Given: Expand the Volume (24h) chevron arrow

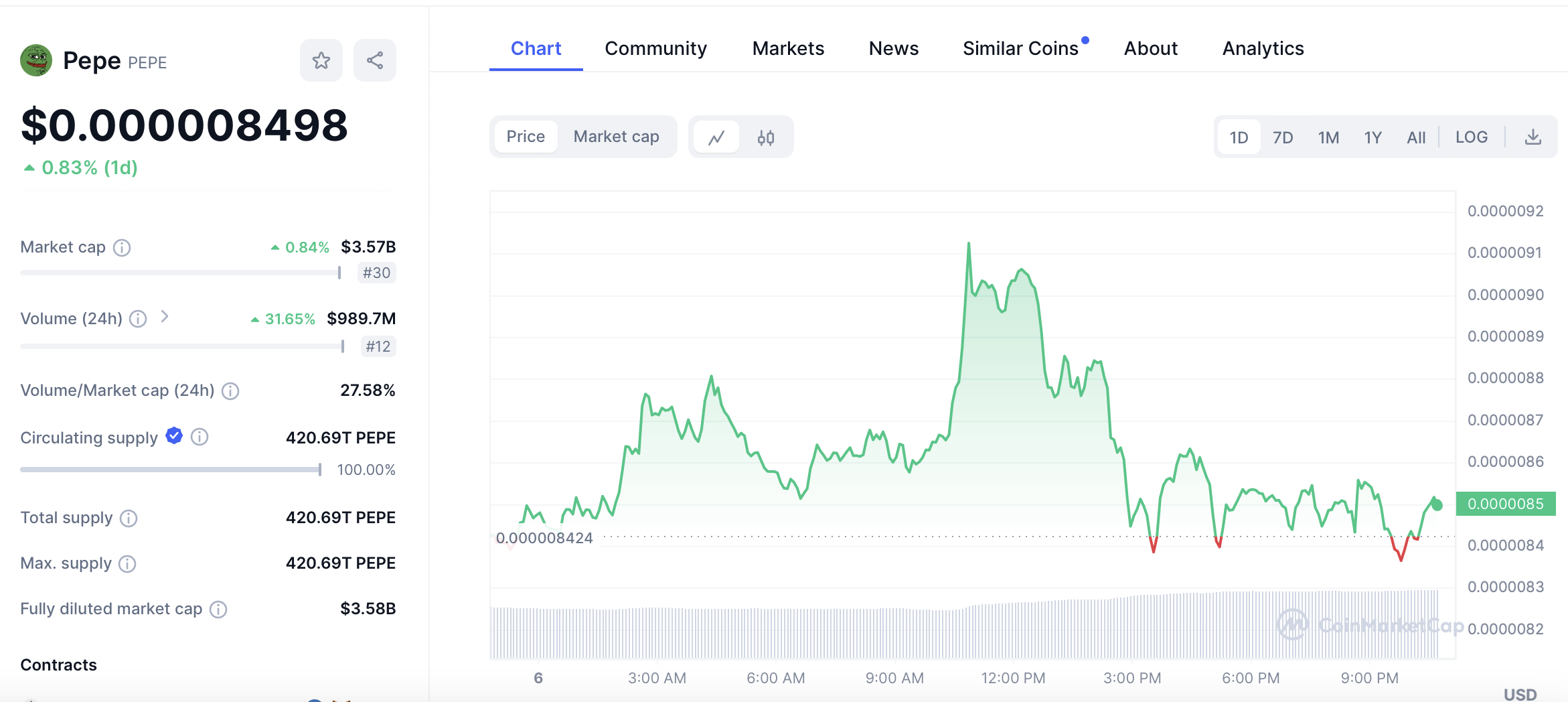Looking at the screenshot, I should click(165, 317).
